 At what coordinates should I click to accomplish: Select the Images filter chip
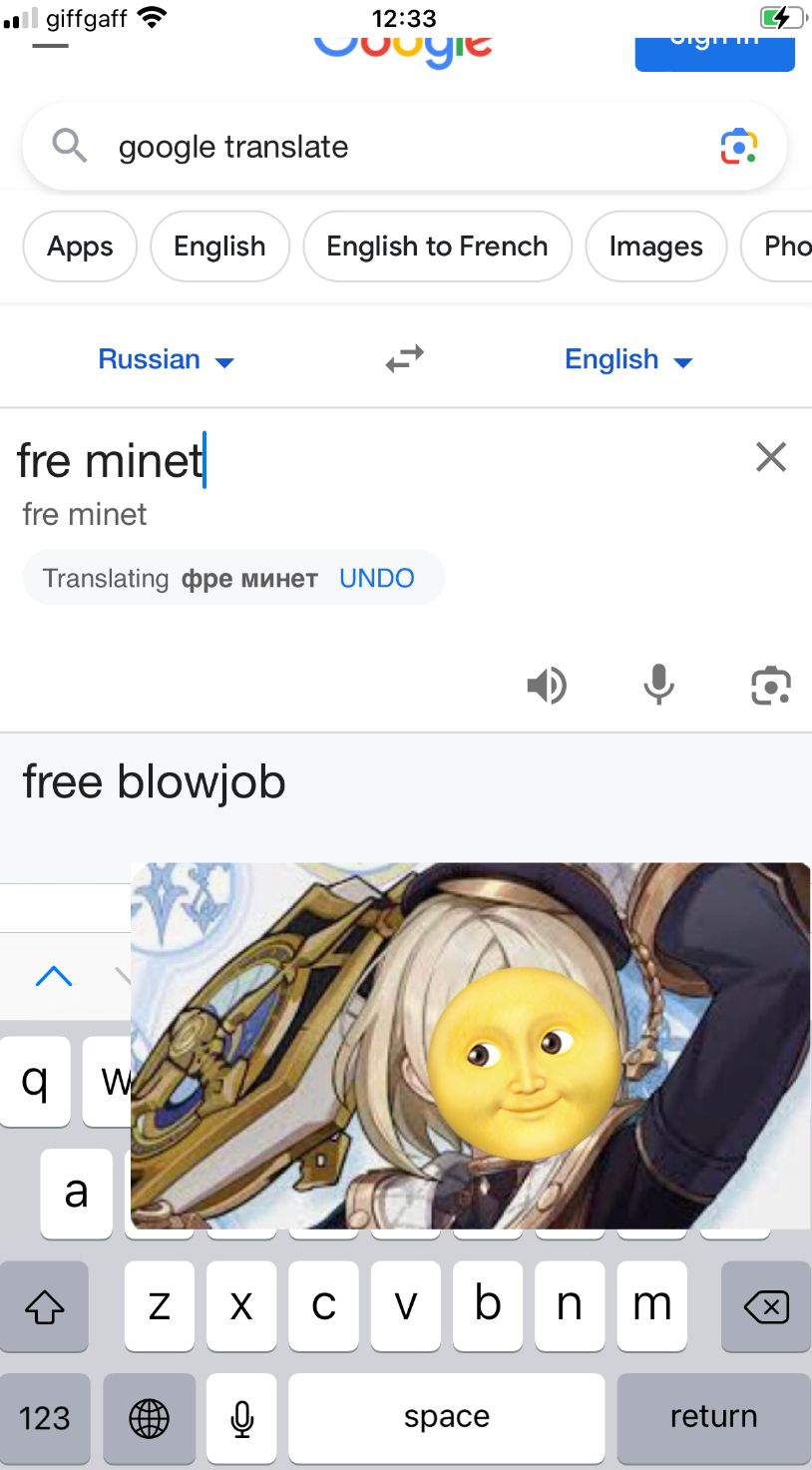[x=656, y=246]
